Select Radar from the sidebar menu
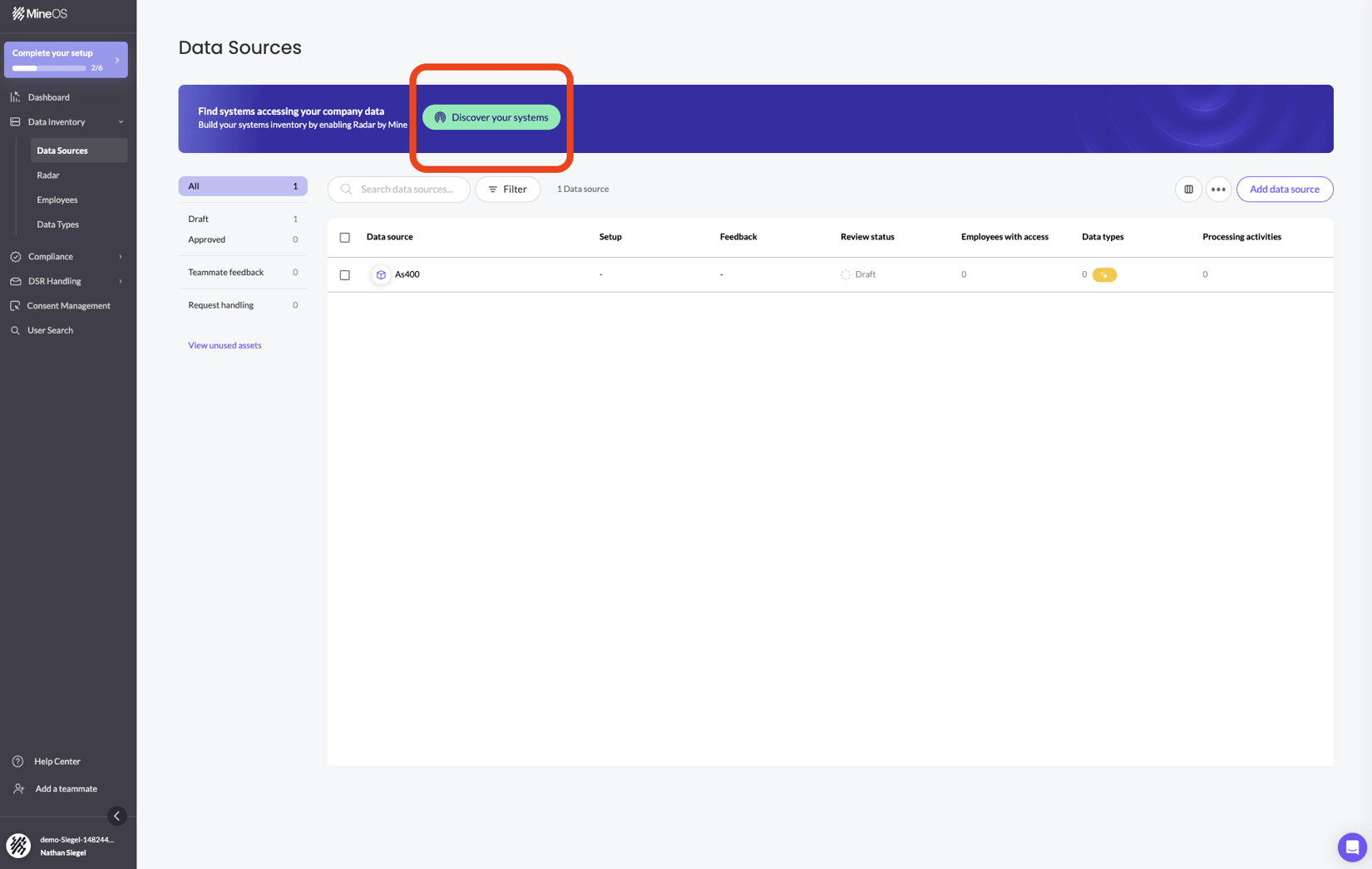Image resolution: width=1372 pixels, height=869 pixels. [x=48, y=175]
